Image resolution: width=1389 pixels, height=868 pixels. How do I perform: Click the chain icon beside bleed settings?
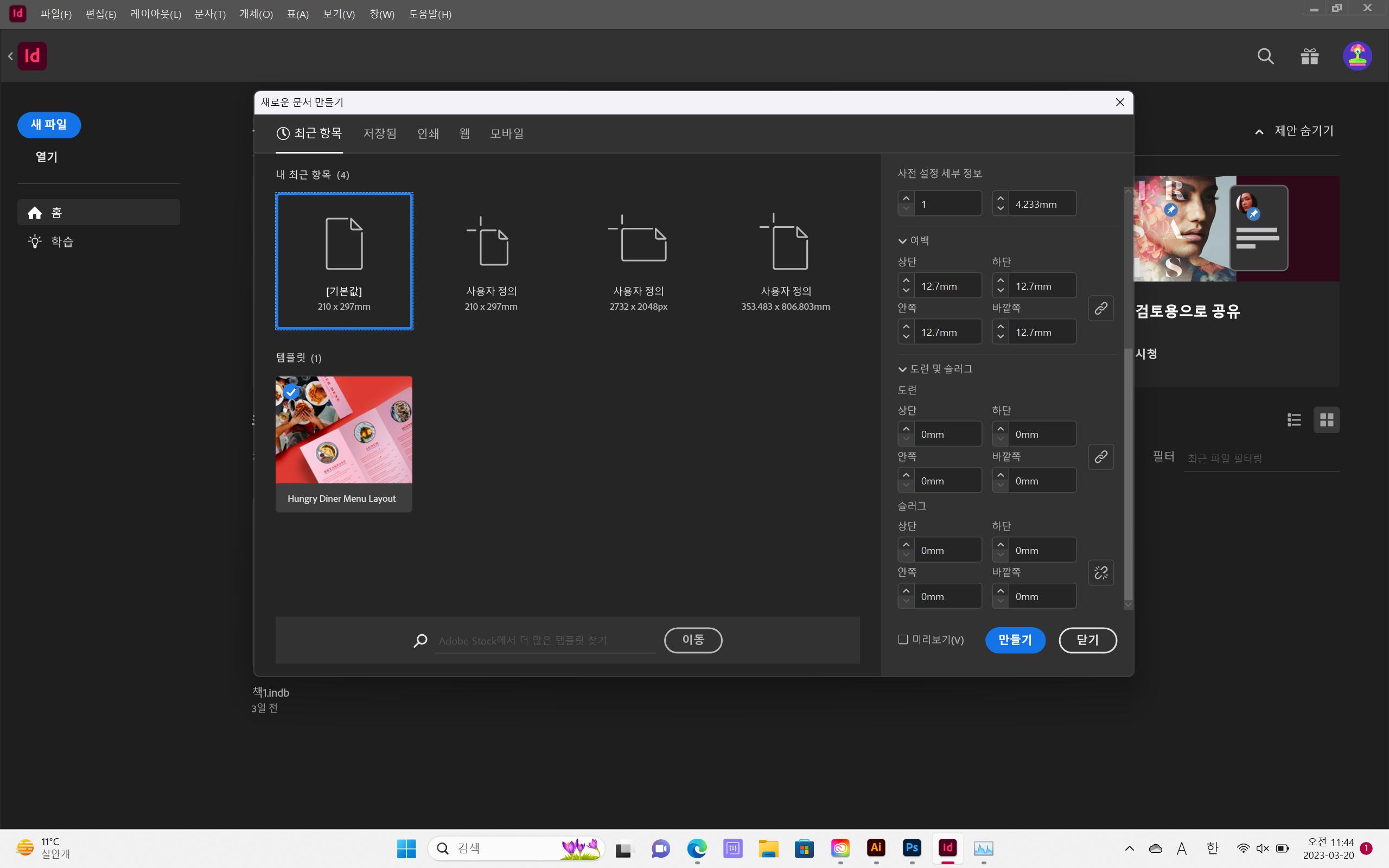1101,456
